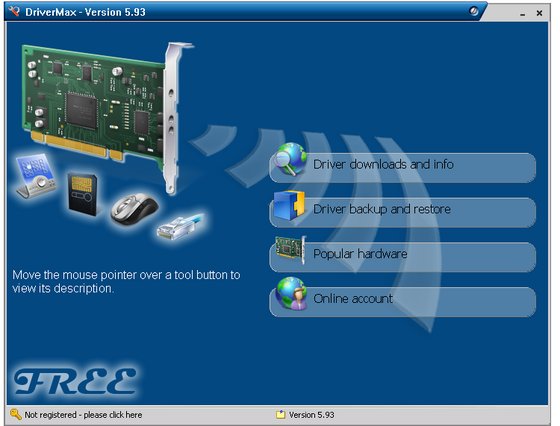Click the key icon in status bar

tap(16, 414)
